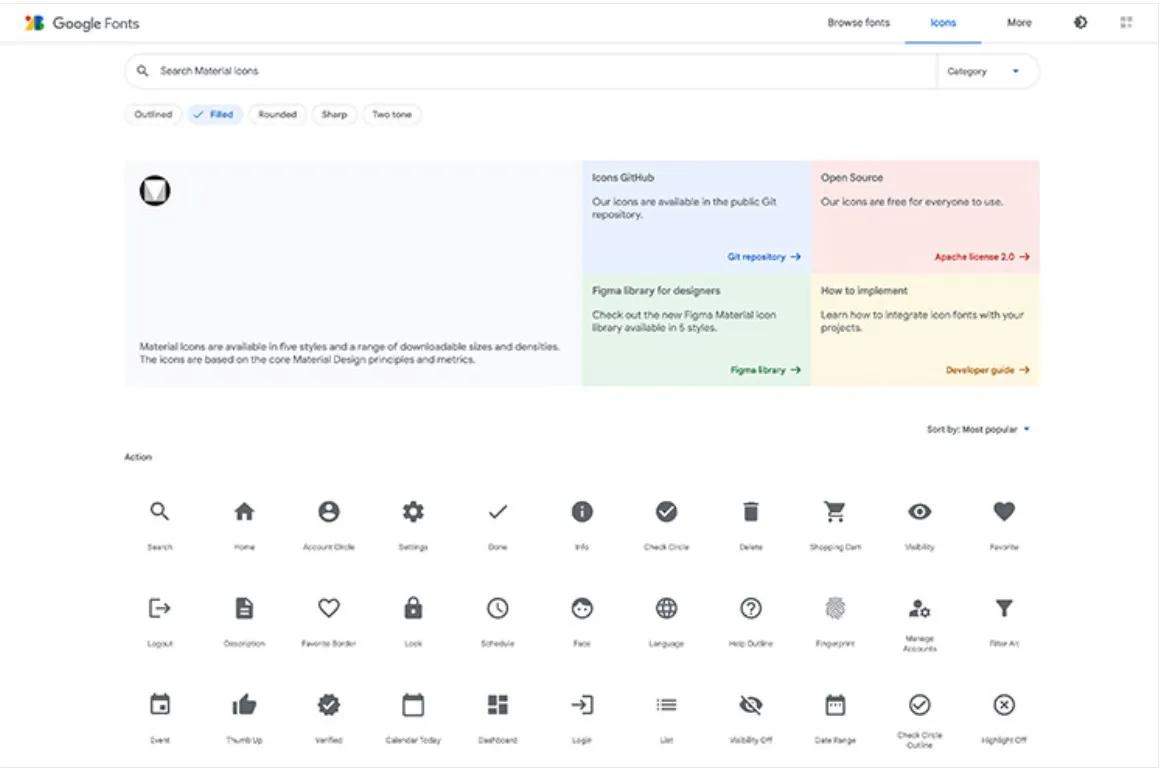The image size is (1161, 777).
Task: Focus the Search Material Icons field
Action: 530,72
